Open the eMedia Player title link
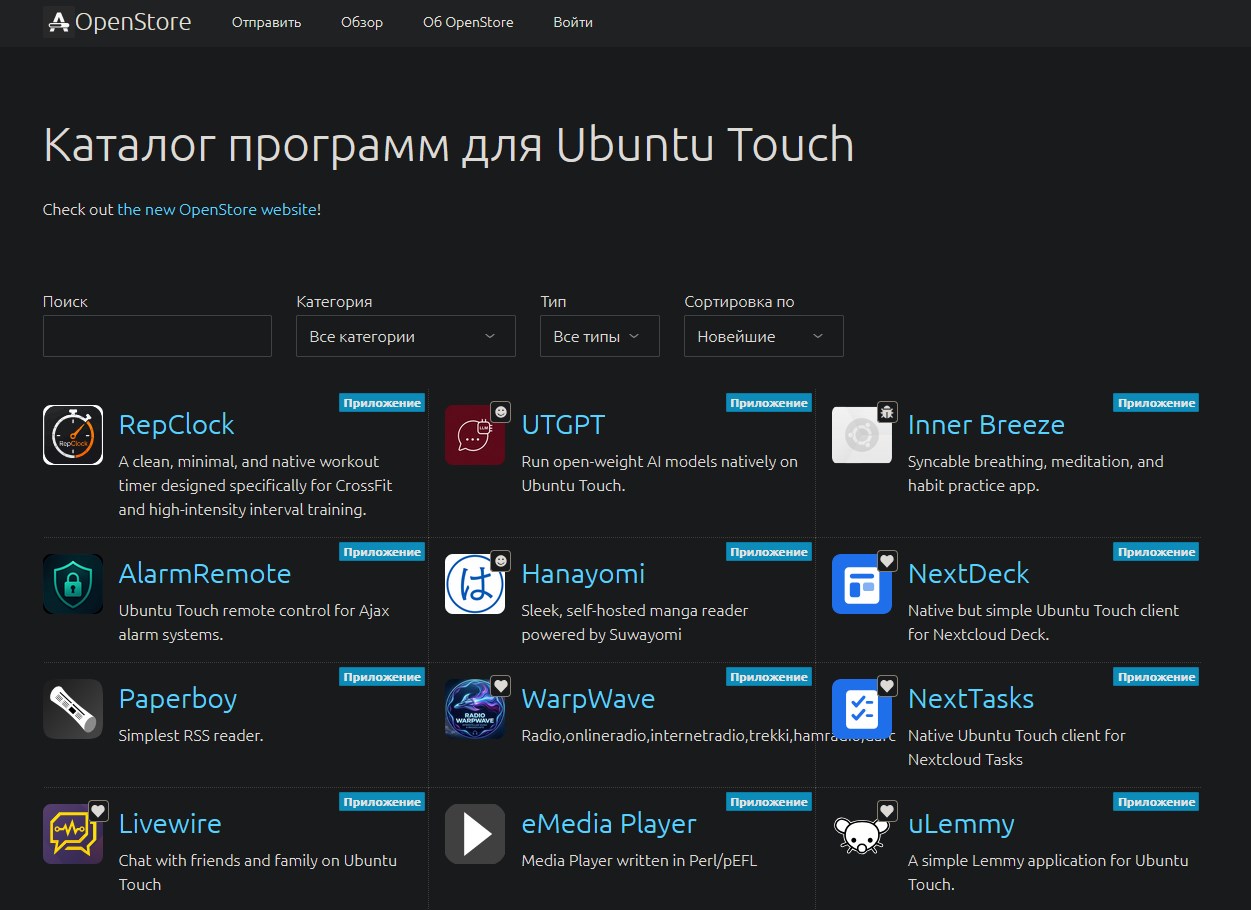 pyautogui.click(x=609, y=823)
